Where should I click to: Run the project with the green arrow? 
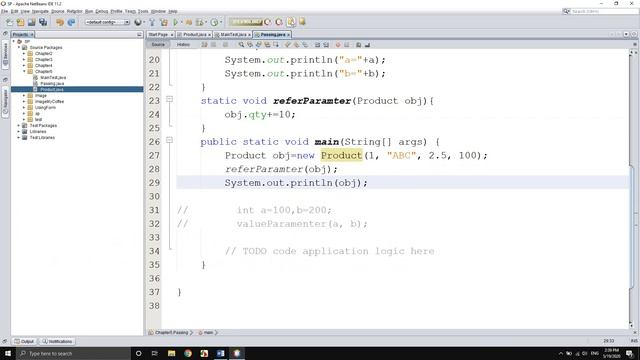176,22
